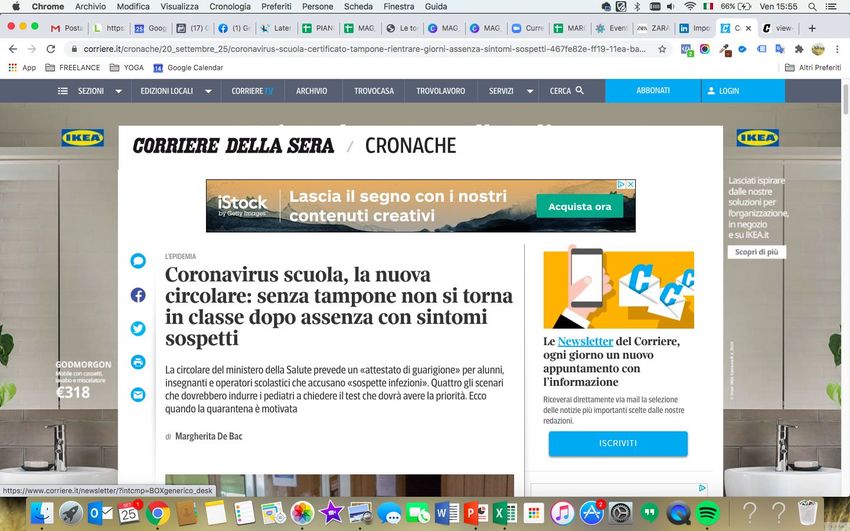Send the article via the email icon

(x=138, y=395)
